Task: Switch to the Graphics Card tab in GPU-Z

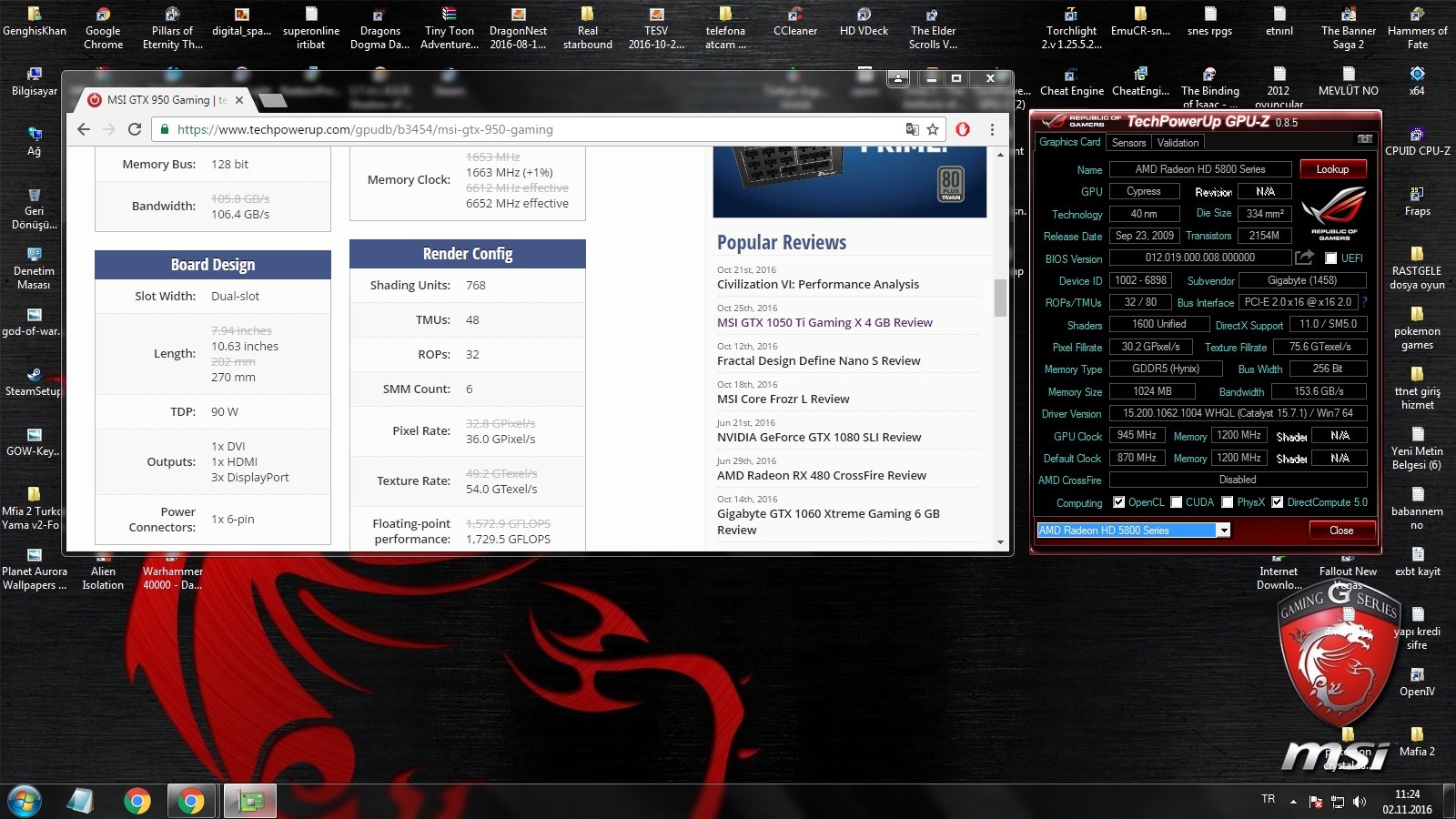Action: (x=1070, y=142)
